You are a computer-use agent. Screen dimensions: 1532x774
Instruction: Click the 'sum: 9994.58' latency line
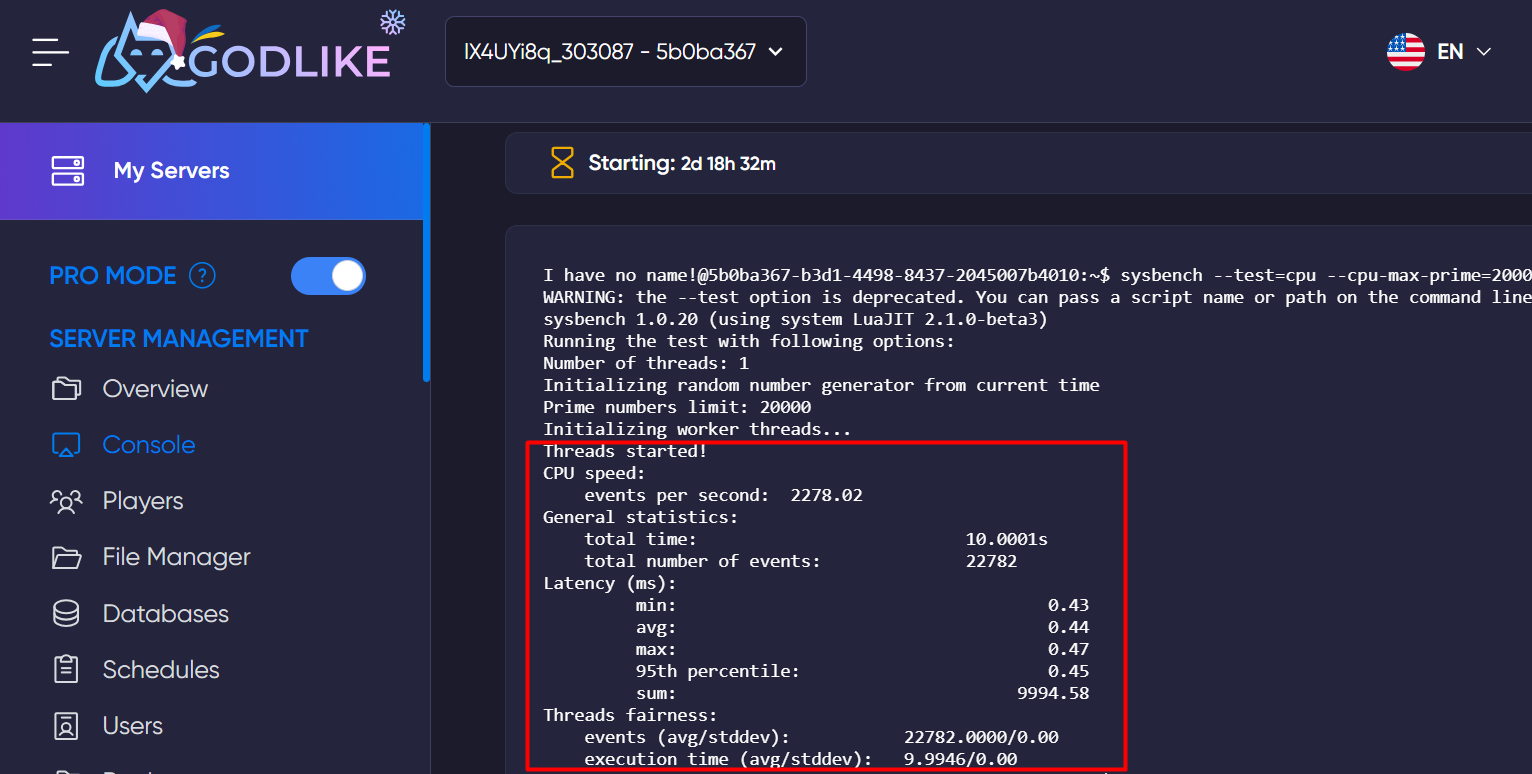(x=862, y=693)
